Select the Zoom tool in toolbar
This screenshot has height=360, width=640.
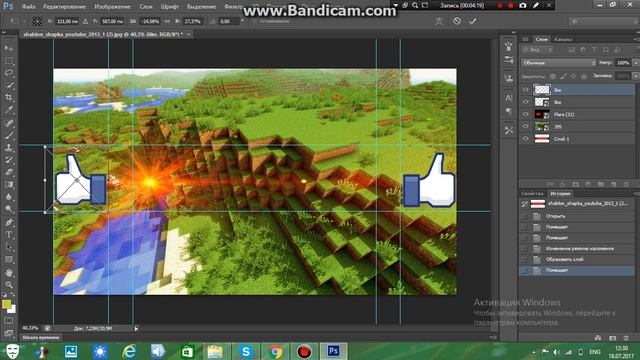point(9,284)
